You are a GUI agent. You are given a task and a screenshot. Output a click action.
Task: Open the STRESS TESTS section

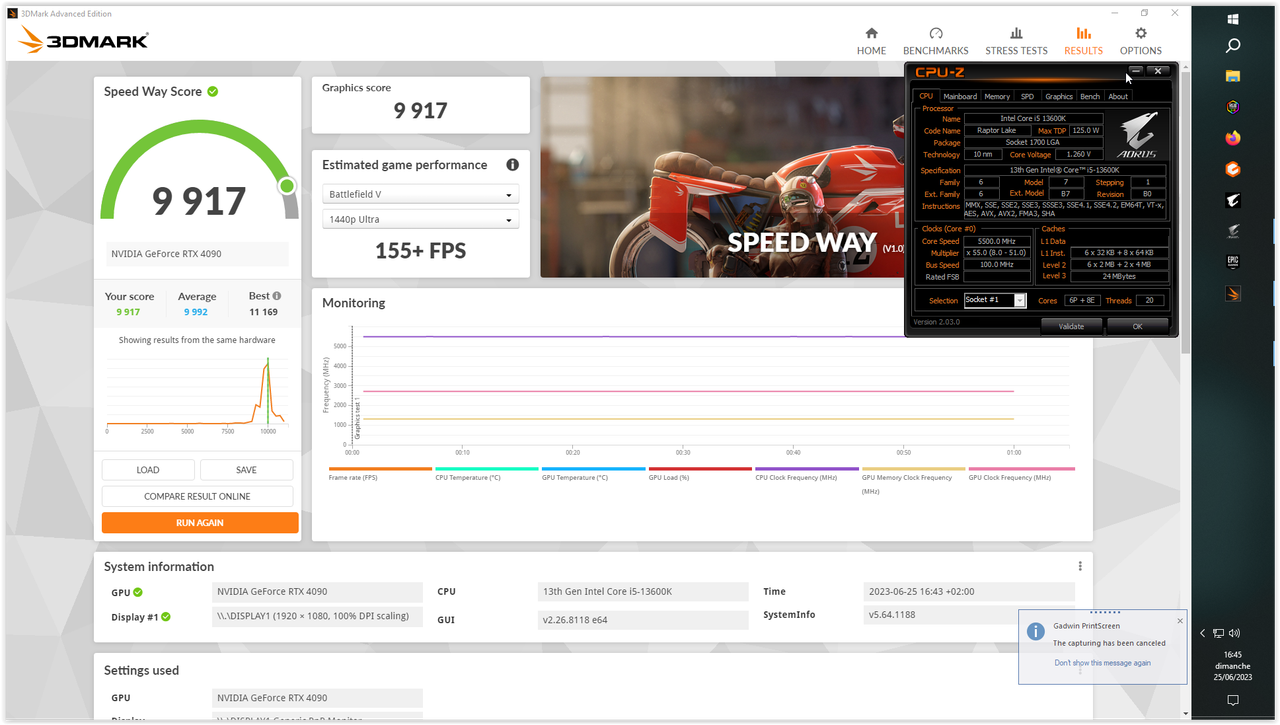(1016, 41)
